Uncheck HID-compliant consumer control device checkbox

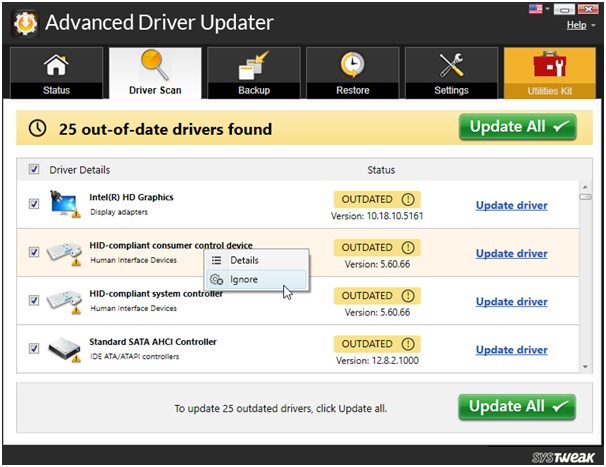click(x=34, y=252)
